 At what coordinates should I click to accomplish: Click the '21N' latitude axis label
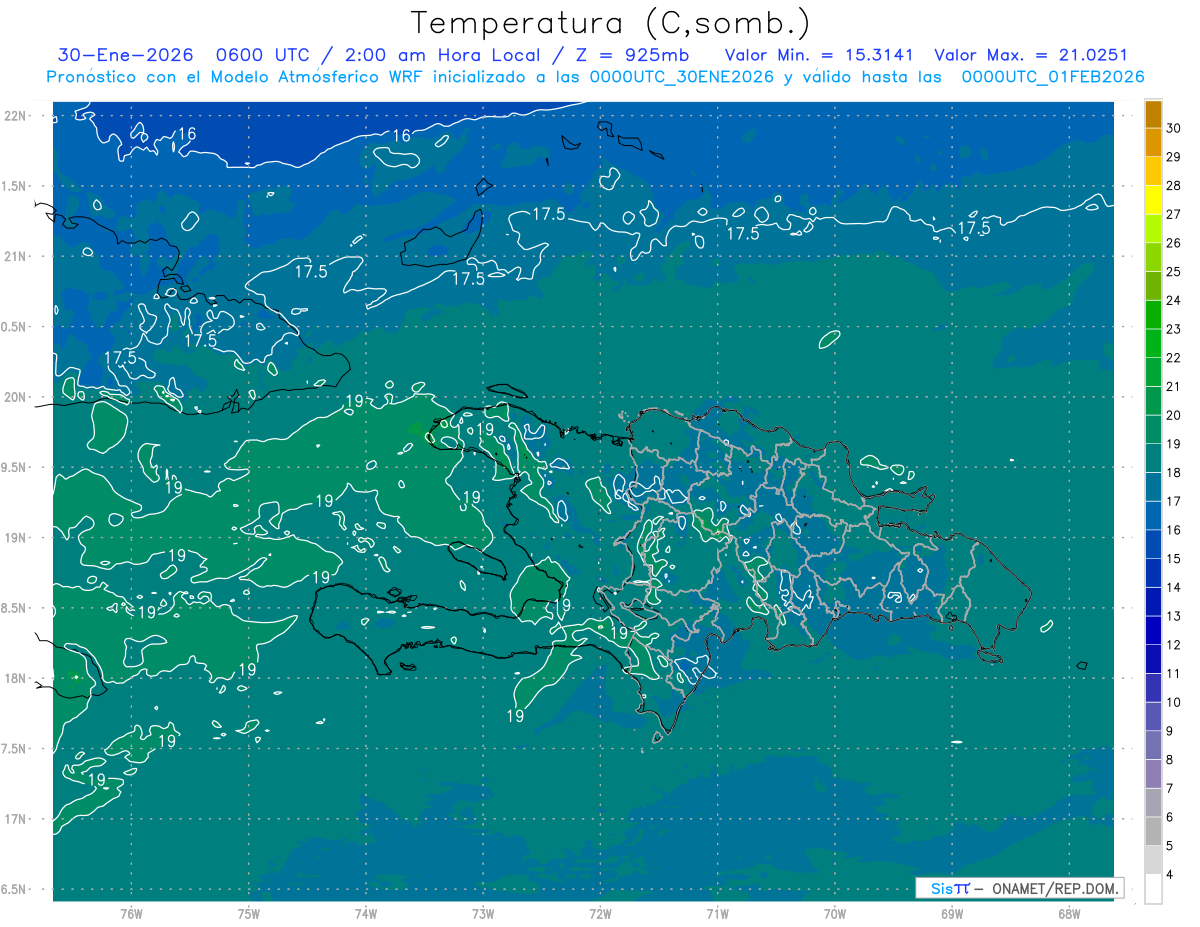pos(16,256)
